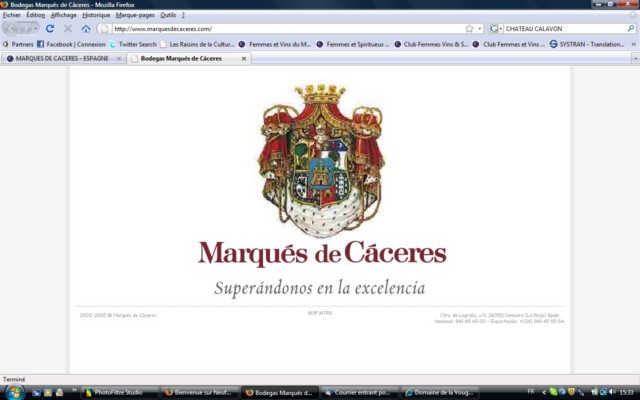This screenshot has width=640, height=400.
Task: Switch to Courrier entrant taskbar button
Action: coord(360,393)
